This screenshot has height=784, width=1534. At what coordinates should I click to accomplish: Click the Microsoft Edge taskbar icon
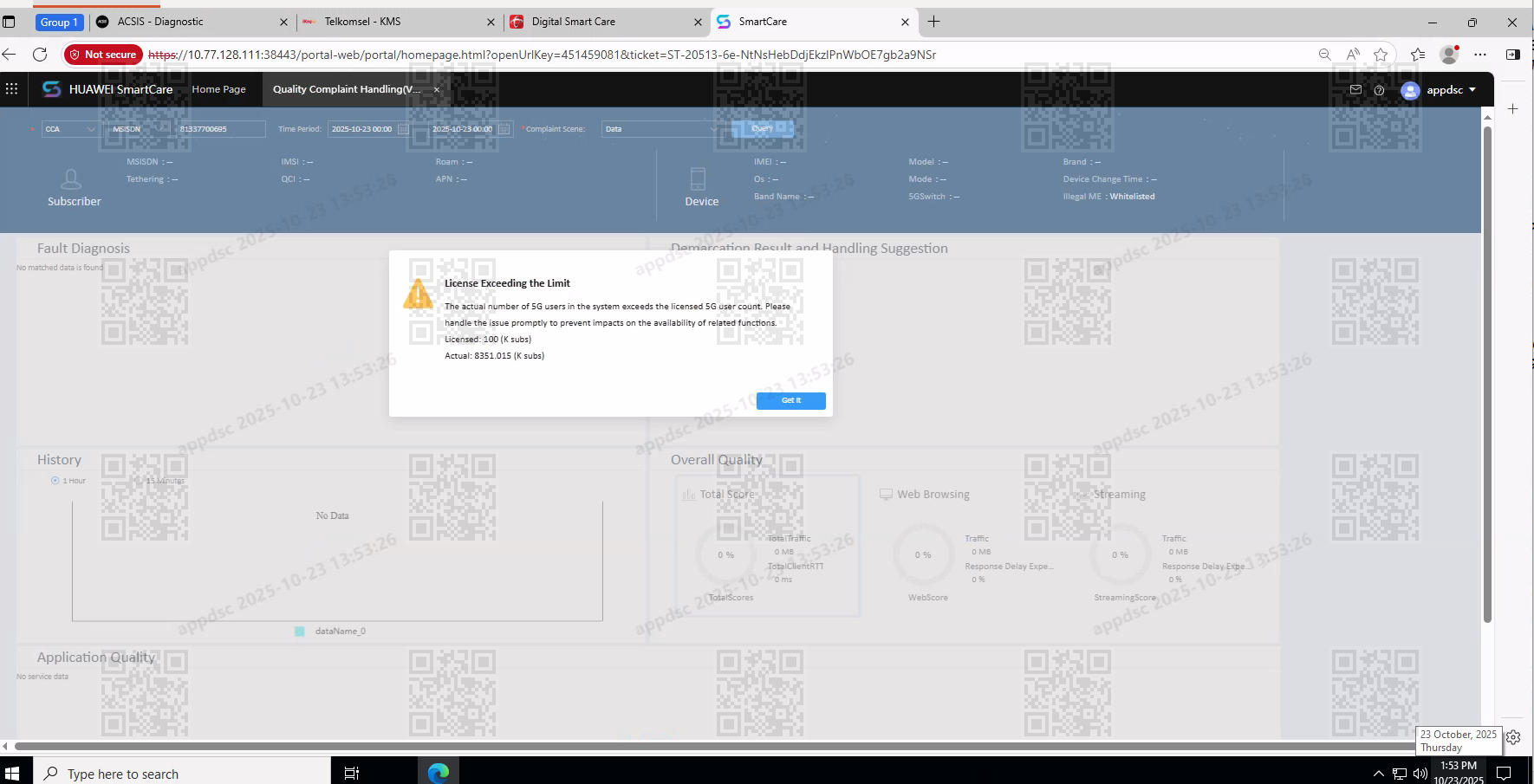pyautogui.click(x=439, y=772)
